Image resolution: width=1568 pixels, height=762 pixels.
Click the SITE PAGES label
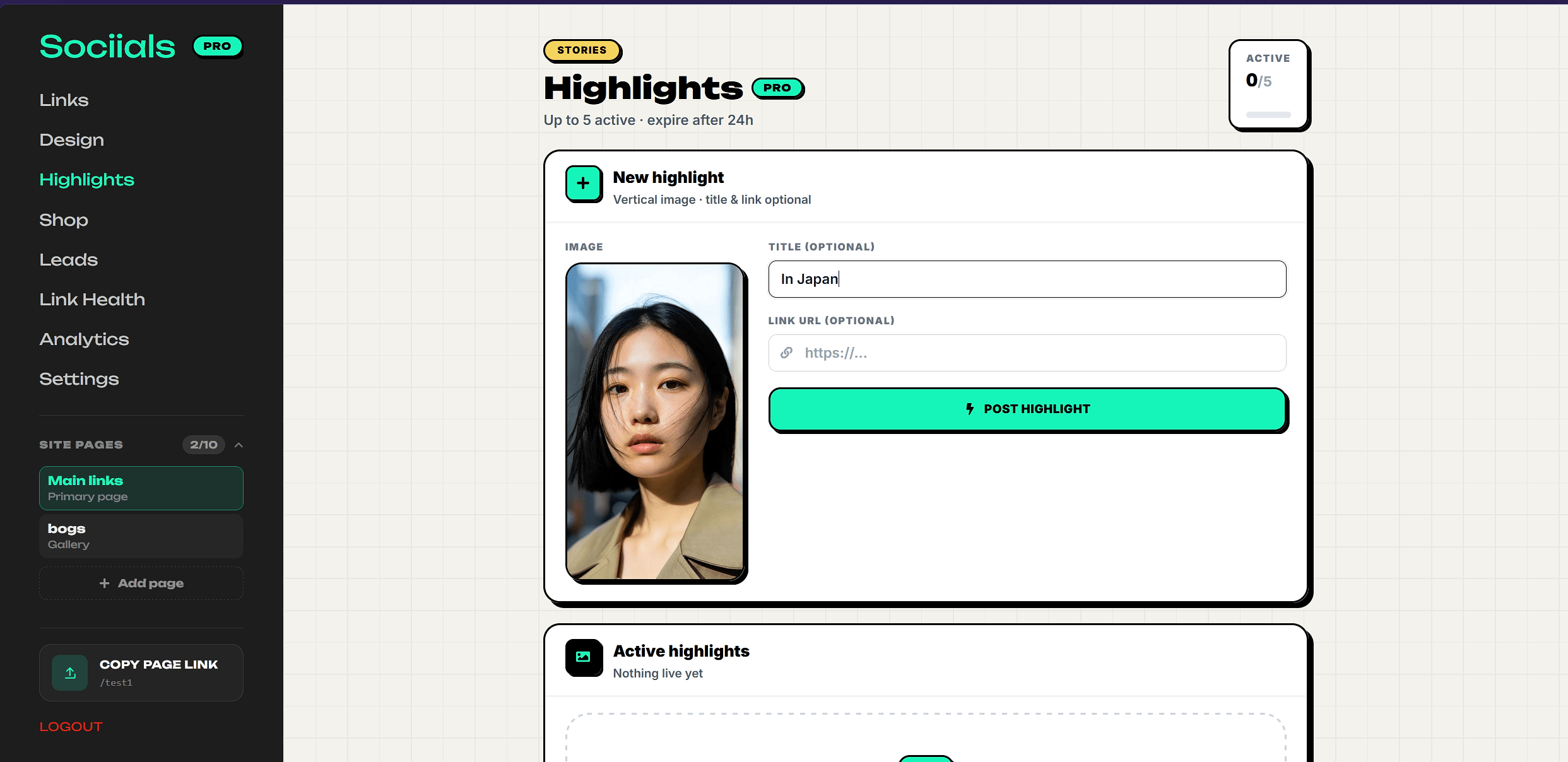(81, 445)
